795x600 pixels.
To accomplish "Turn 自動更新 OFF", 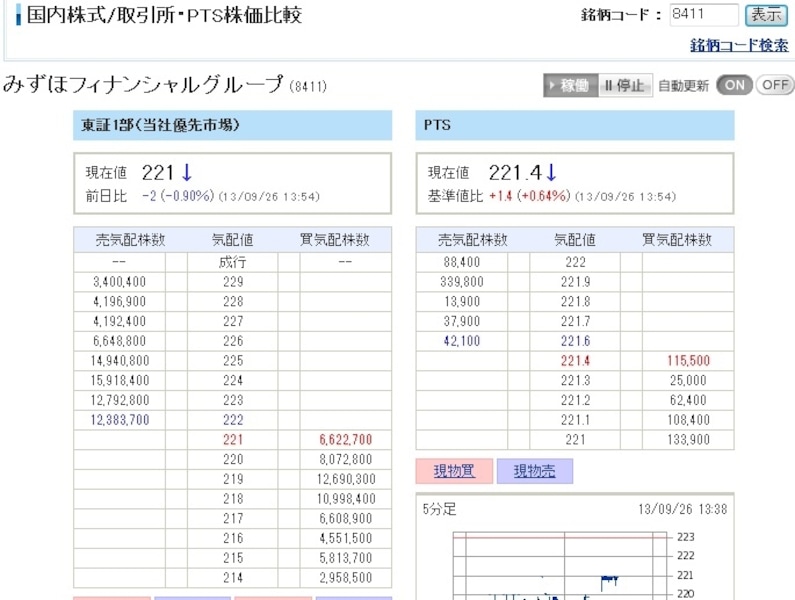I will (x=775, y=85).
